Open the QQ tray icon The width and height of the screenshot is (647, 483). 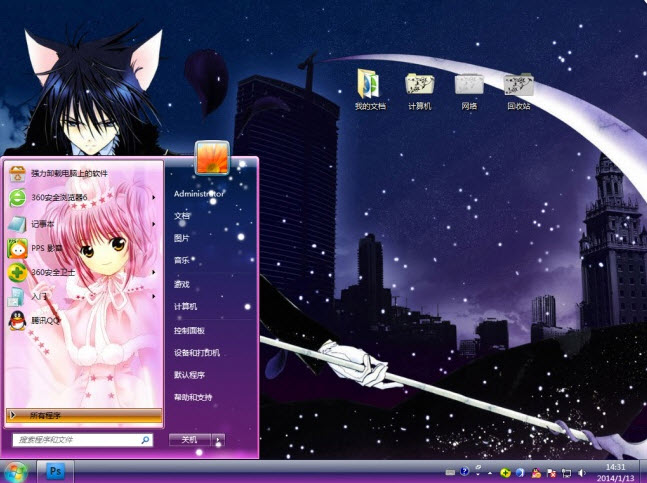click(x=536, y=473)
